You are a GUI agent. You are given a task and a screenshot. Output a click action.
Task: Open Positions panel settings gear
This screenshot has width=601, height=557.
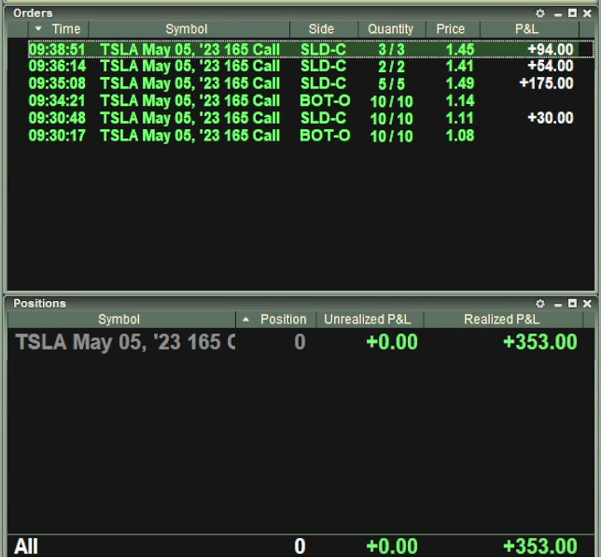click(540, 304)
